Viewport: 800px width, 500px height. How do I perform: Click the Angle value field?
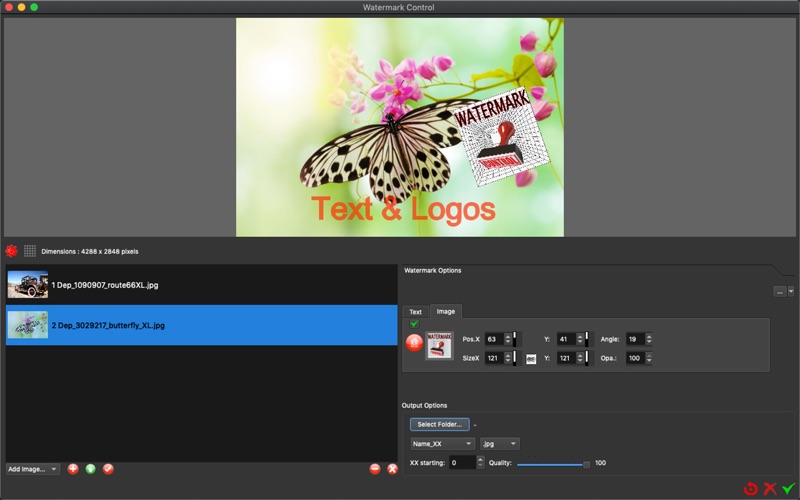[635, 339]
